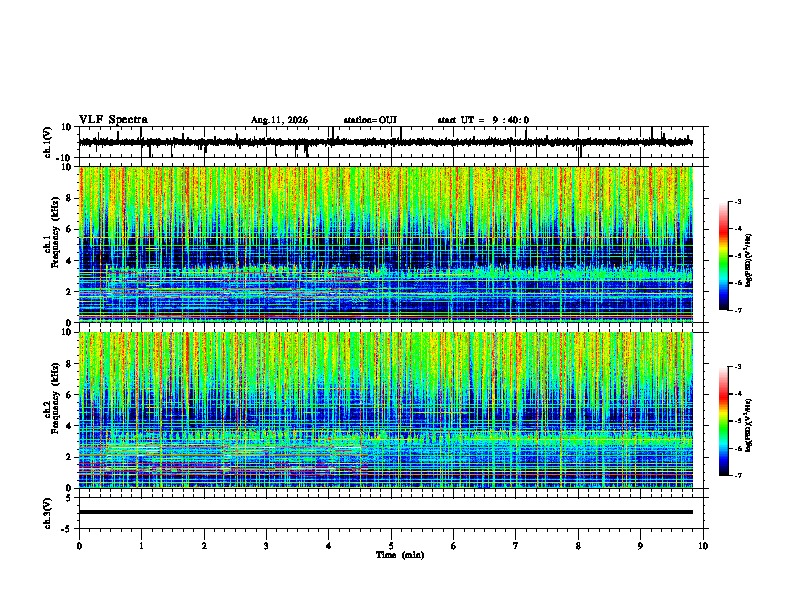The image size is (792, 612).
Task: Click the ch.1 spectrogram panel
Action: click(386, 244)
